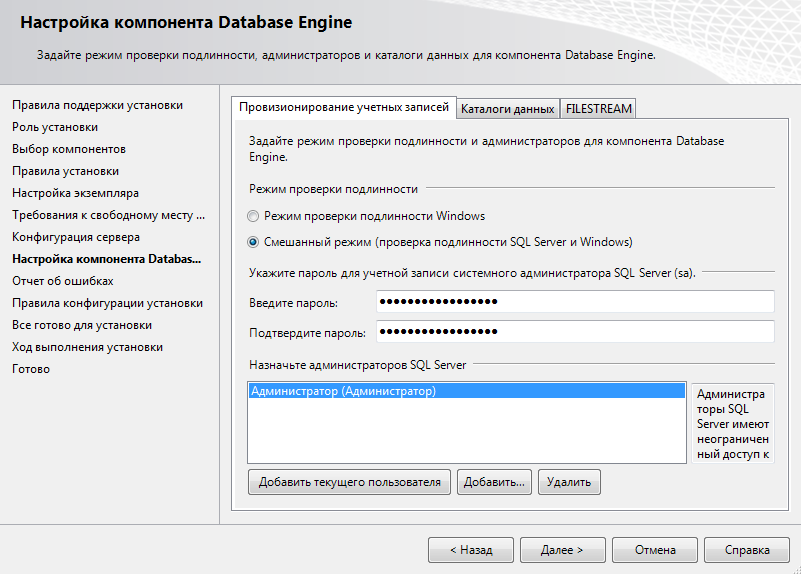Select Администратор (Администратор) in the administrators list
The height and width of the screenshot is (574, 801).
tap(344, 392)
